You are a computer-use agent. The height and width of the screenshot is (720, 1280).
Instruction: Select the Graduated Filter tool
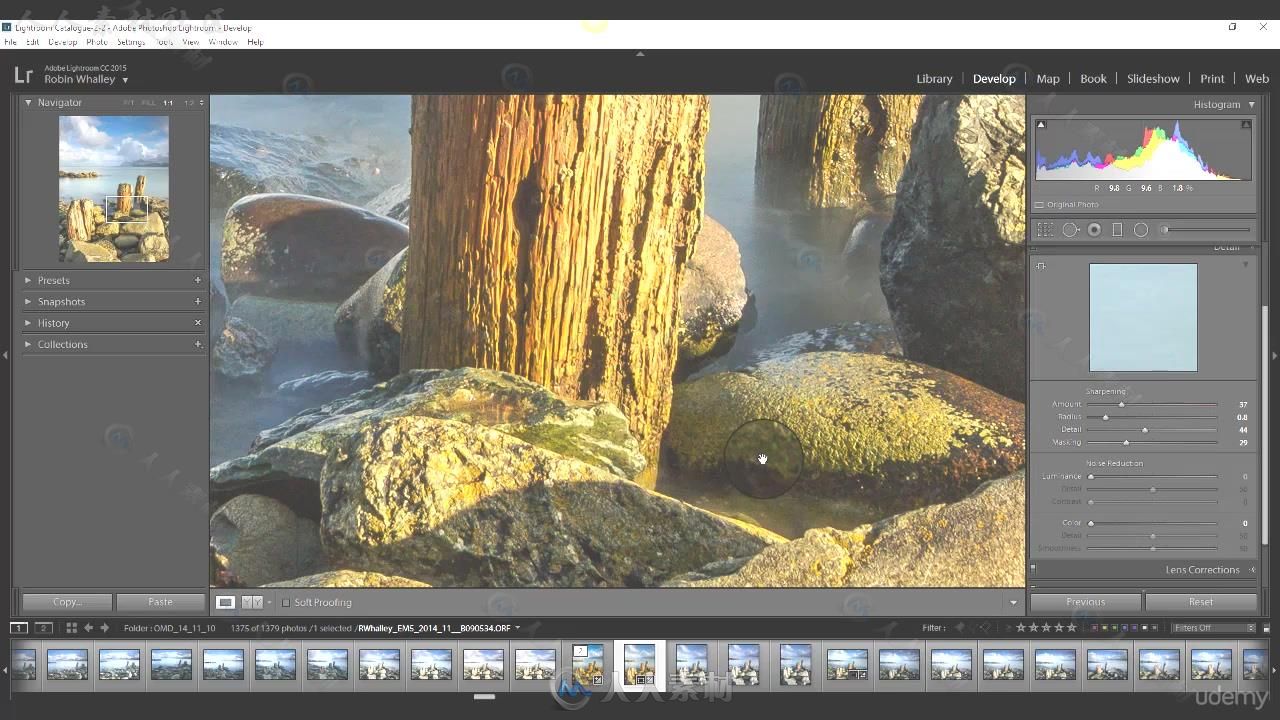(1117, 230)
